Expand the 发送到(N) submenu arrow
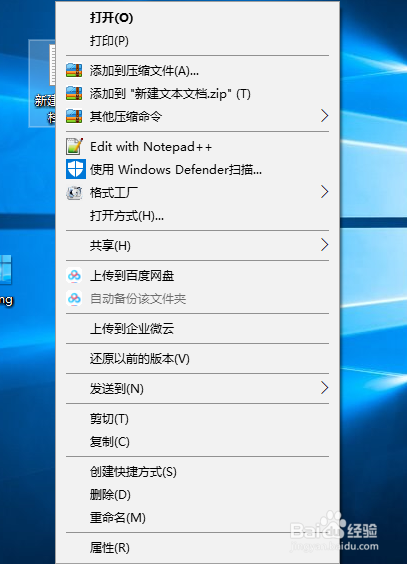Screen dimensions: 407x564 324,388
